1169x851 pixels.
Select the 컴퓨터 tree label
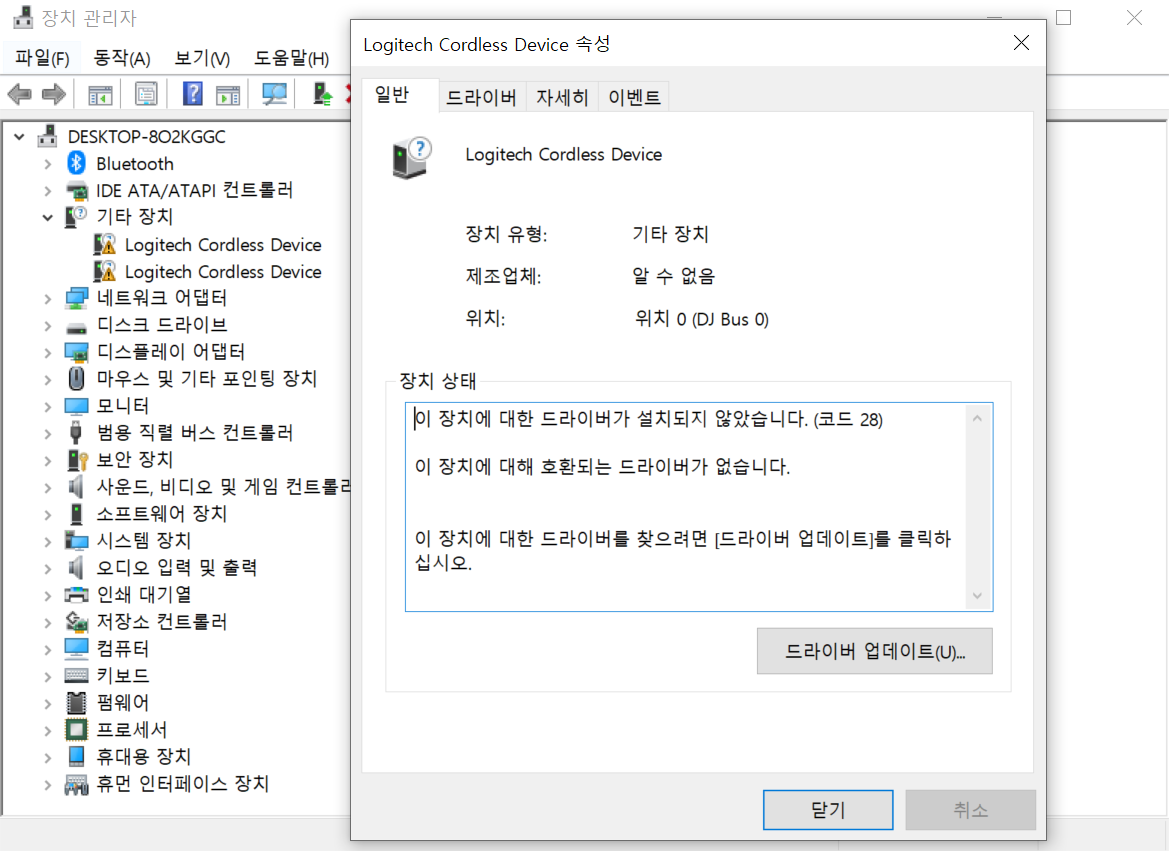[x=122, y=649]
